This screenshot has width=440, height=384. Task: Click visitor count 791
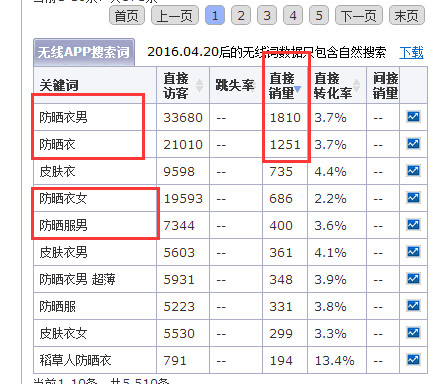175,361
